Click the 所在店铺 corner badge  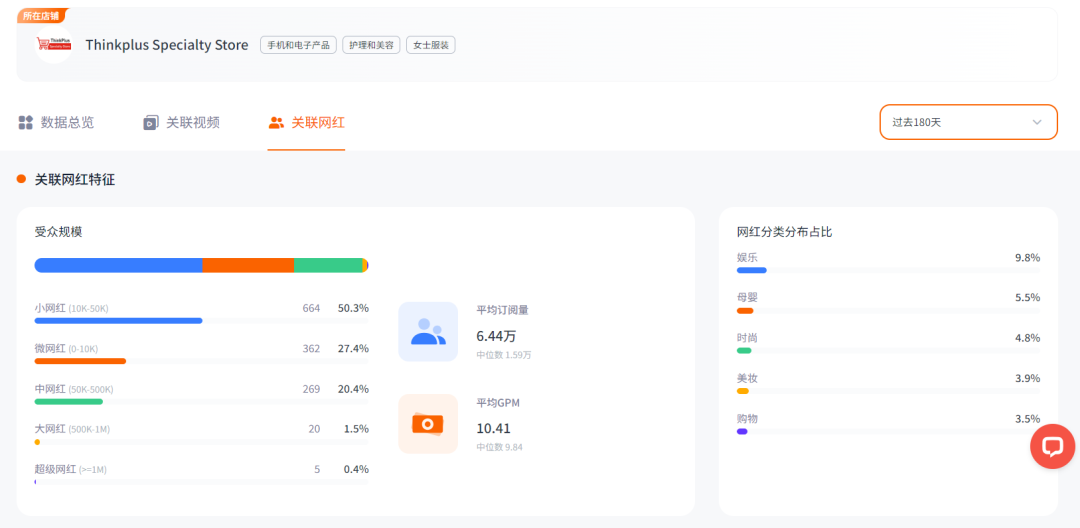(41, 15)
